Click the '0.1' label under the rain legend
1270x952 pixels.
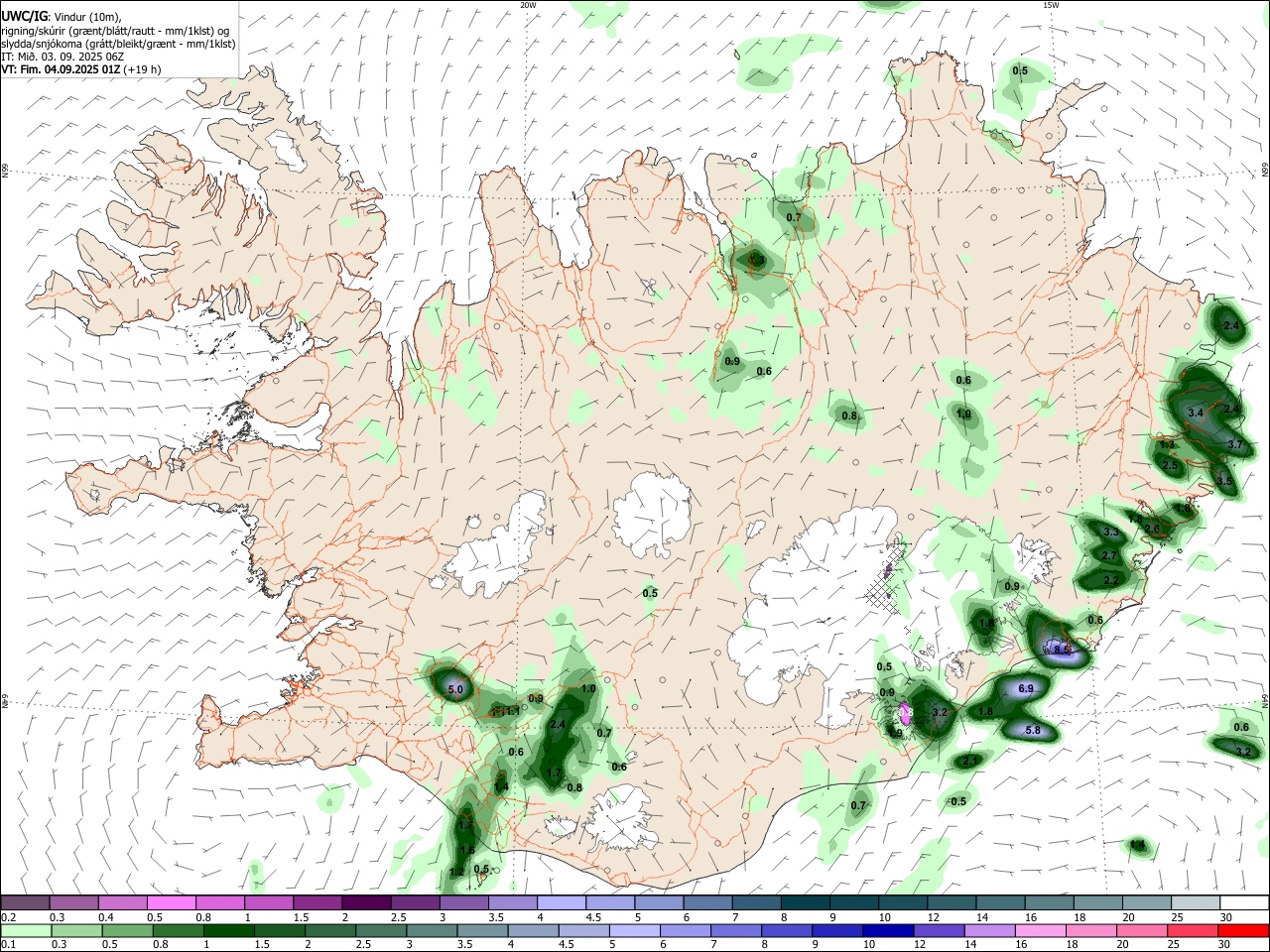point(9,944)
